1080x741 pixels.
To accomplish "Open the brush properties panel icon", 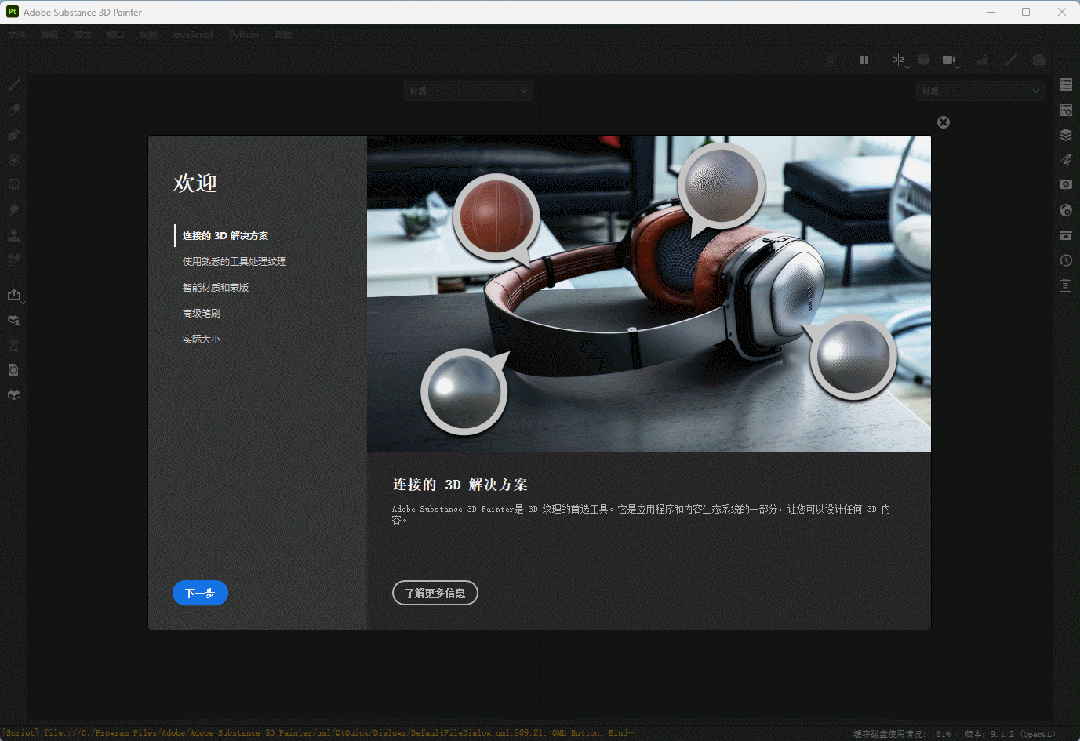I will pos(1066,160).
